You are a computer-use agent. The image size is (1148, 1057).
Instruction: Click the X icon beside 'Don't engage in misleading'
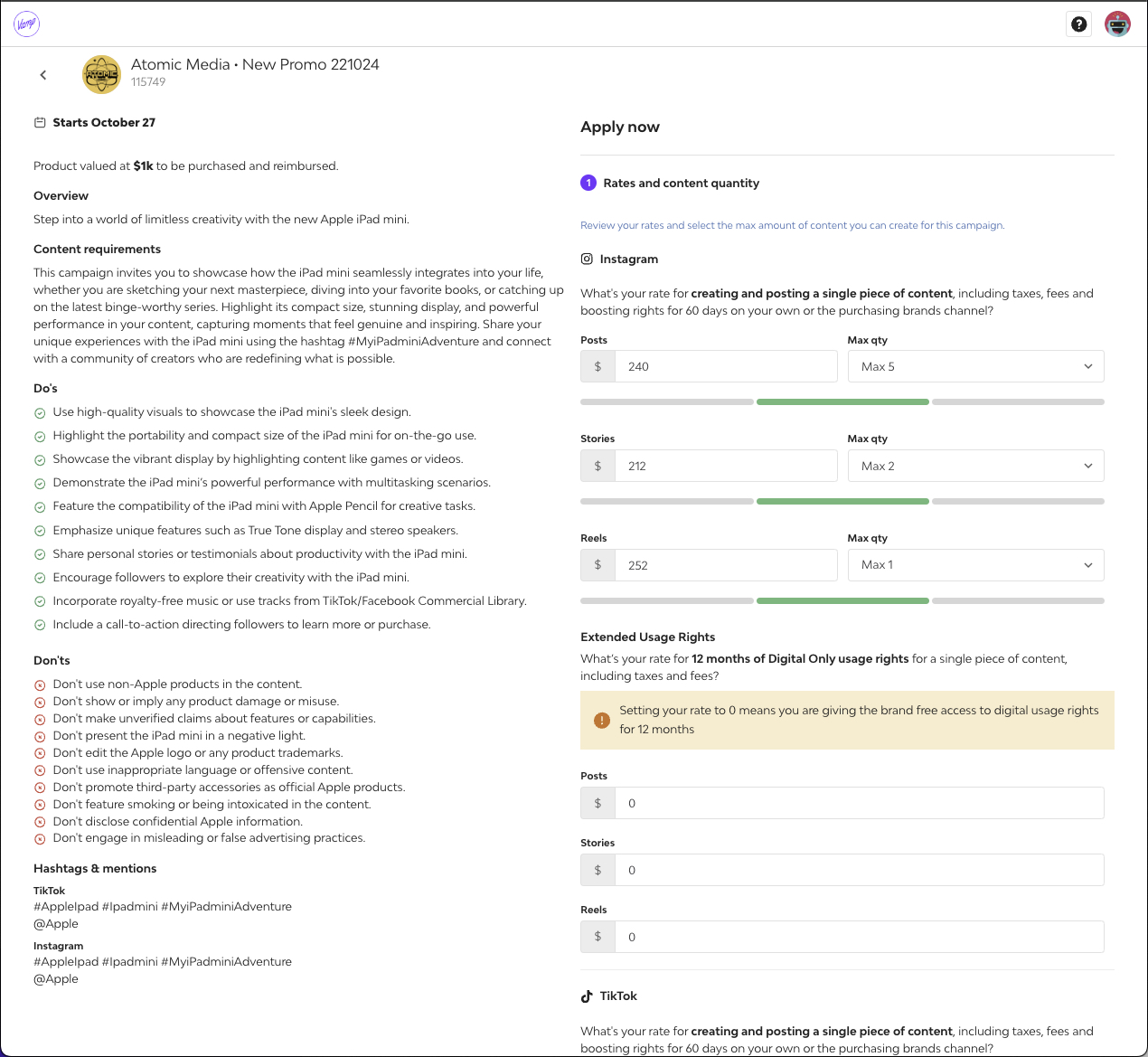click(40, 839)
